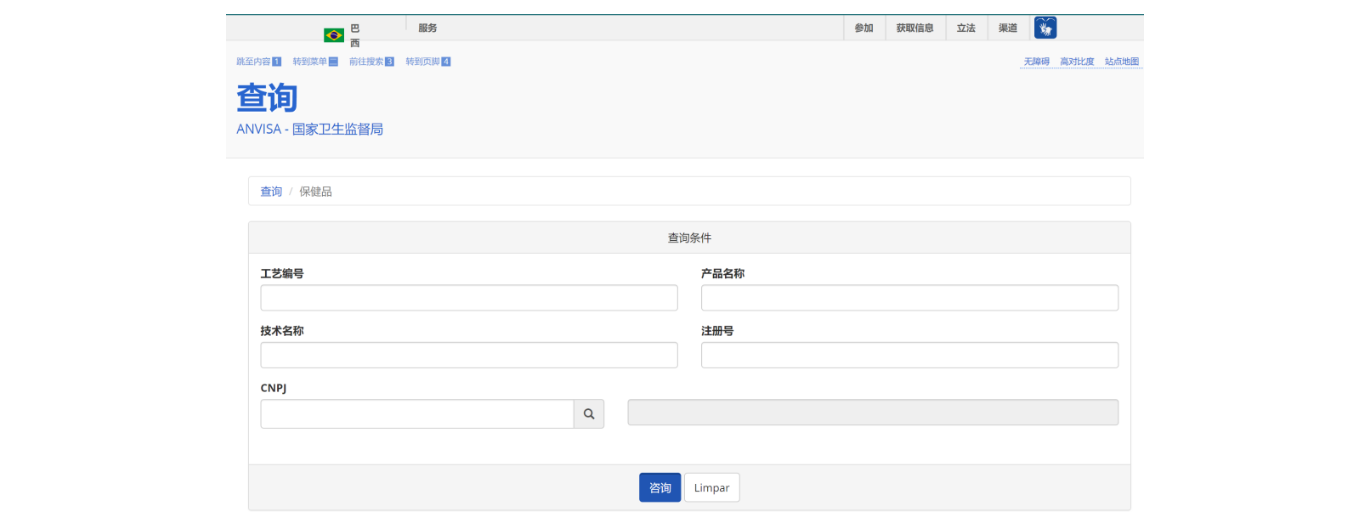Toggle 高对比度 high contrast mode
Image resolution: width=1359 pixels, height=531 pixels.
pyautogui.click(x=1077, y=62)
